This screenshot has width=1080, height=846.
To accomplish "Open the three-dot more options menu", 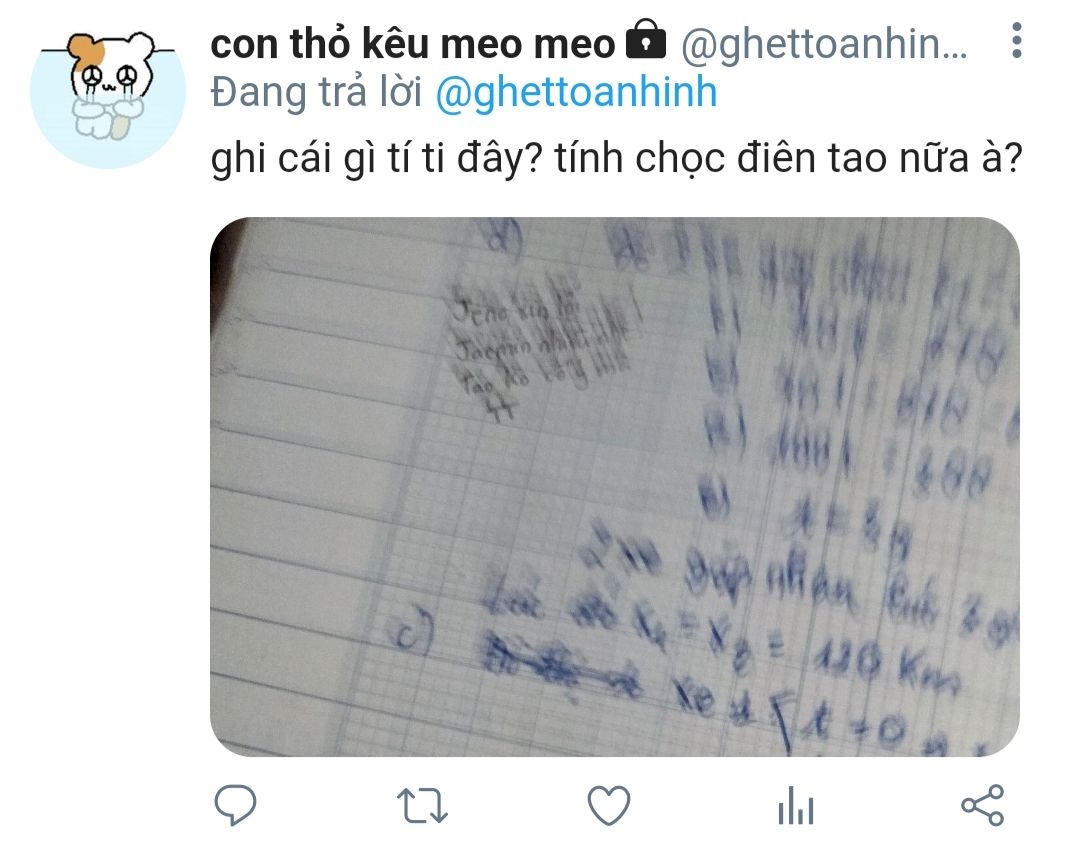I will tap(1017, 41).
